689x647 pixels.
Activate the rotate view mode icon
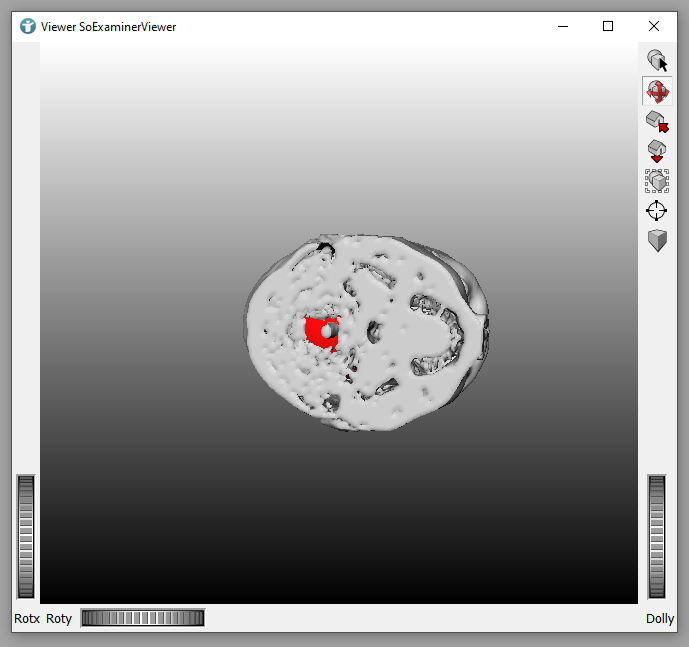(x=657, y=91)
